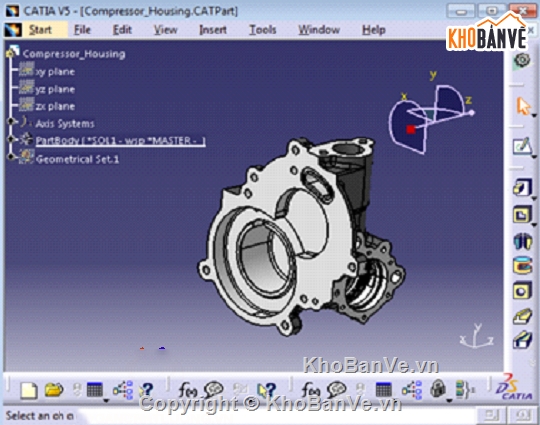Click the Open folder icon
This screenshot has height=425, width=540.
54,390
